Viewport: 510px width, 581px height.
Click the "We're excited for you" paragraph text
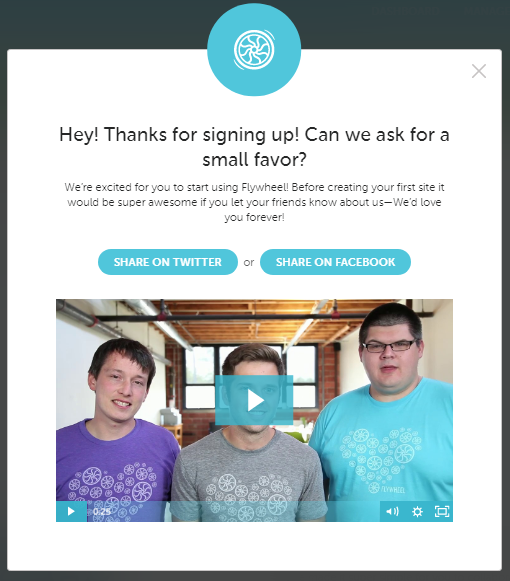254,202
